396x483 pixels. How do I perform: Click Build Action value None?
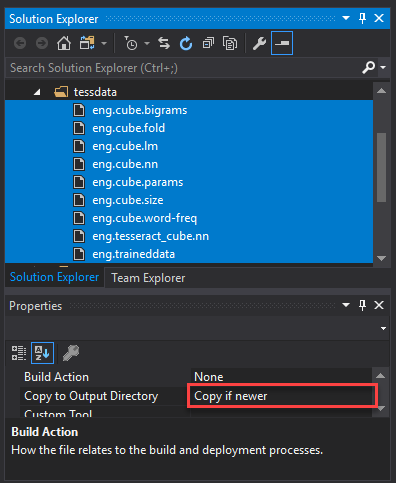click(x=209, y=377)
